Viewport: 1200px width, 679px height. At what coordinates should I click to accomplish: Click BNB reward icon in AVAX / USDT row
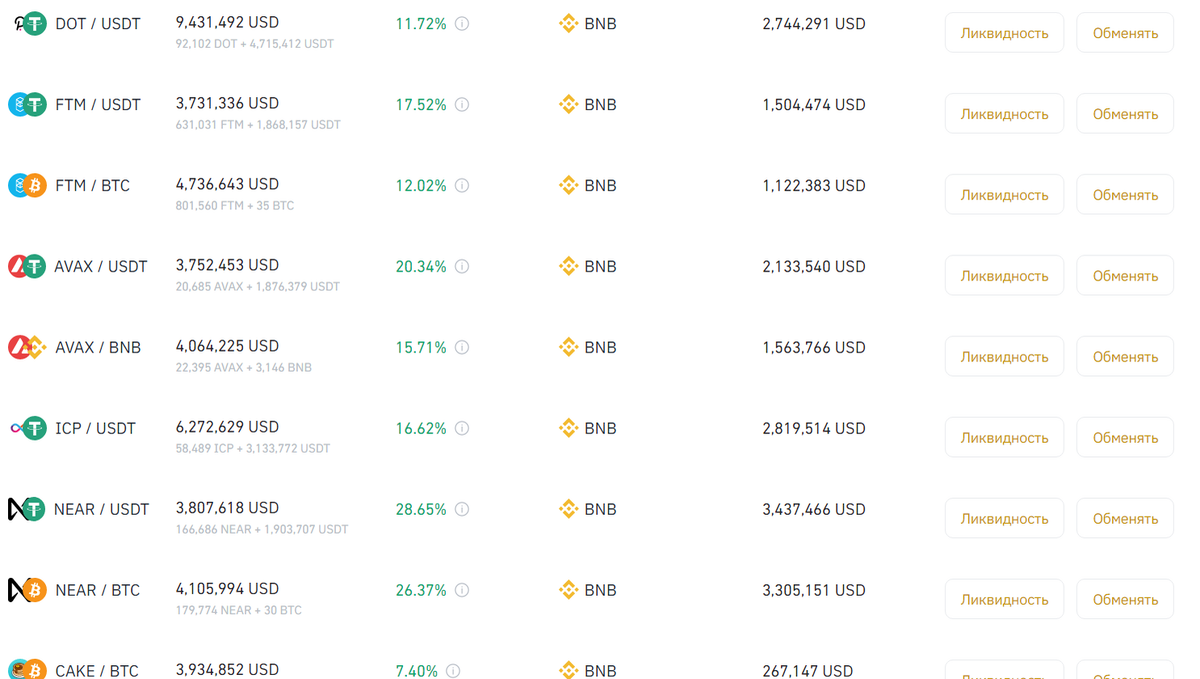pyautogui.click(x=568, y=266)
